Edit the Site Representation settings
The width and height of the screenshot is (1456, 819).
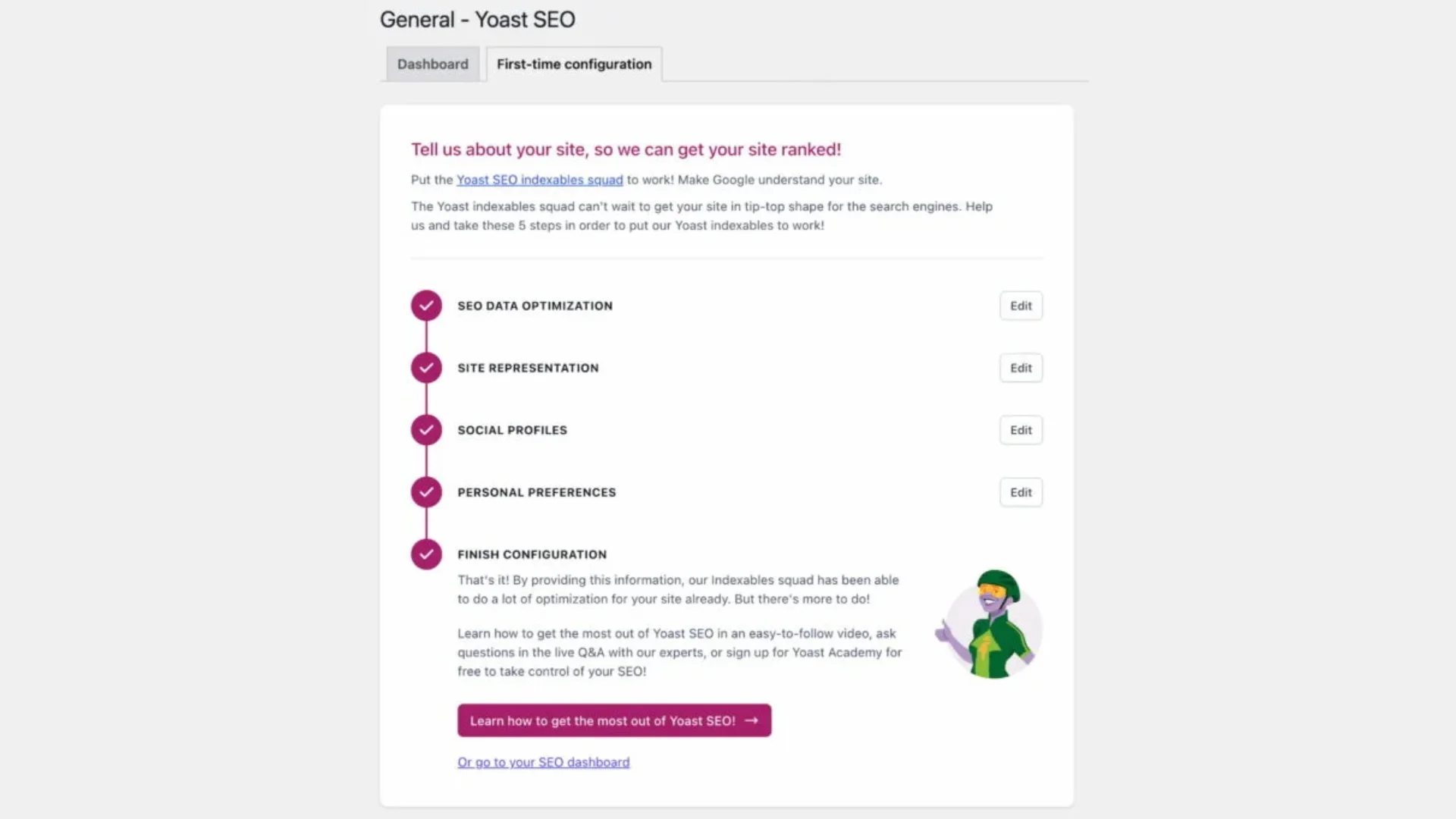[x=1020, y=367]
